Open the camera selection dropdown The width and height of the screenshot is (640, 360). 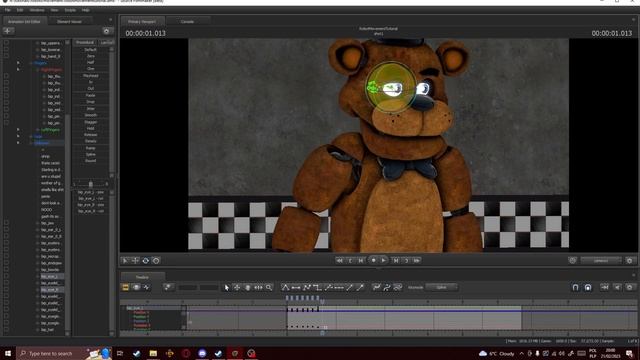pyautogui.click(x=601, y=260)
